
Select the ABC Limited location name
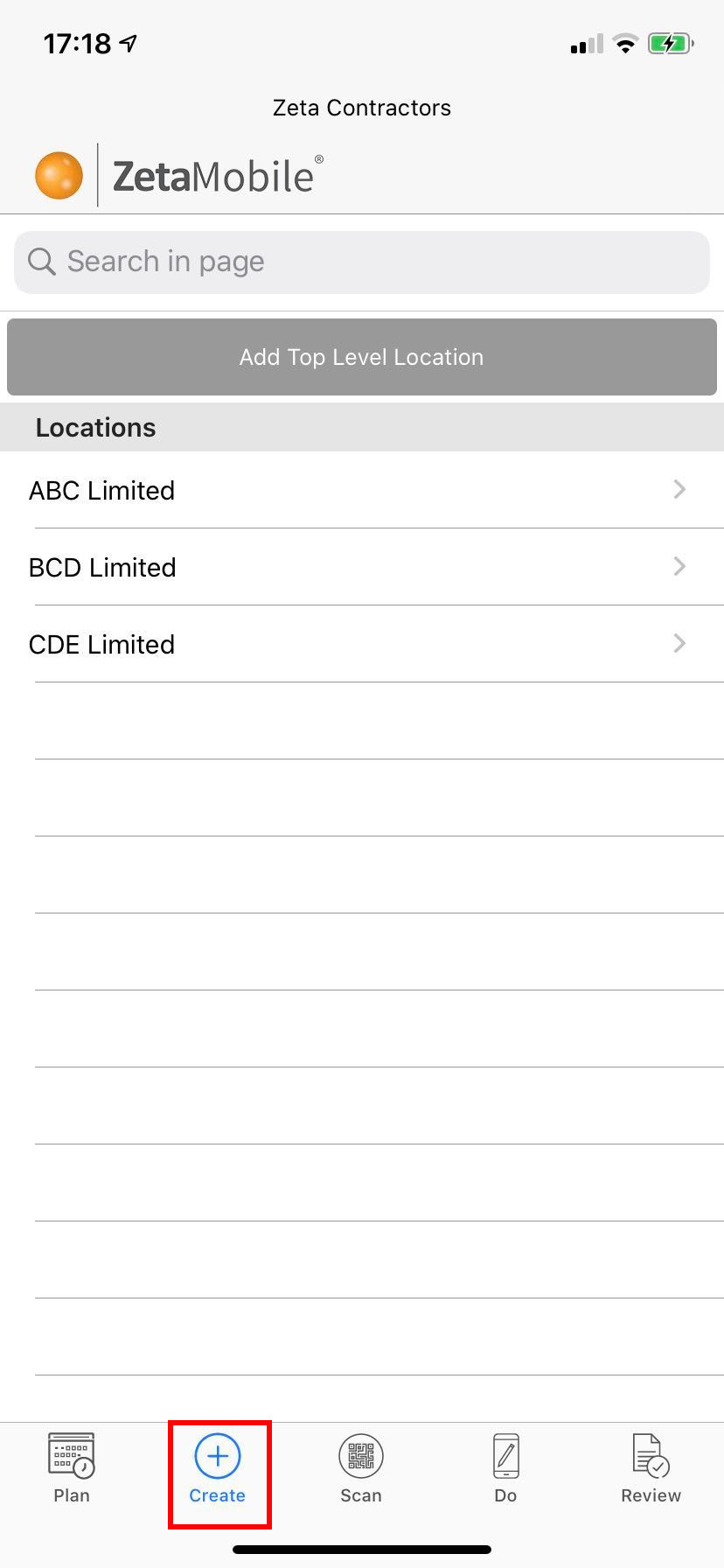click(101, 491)
